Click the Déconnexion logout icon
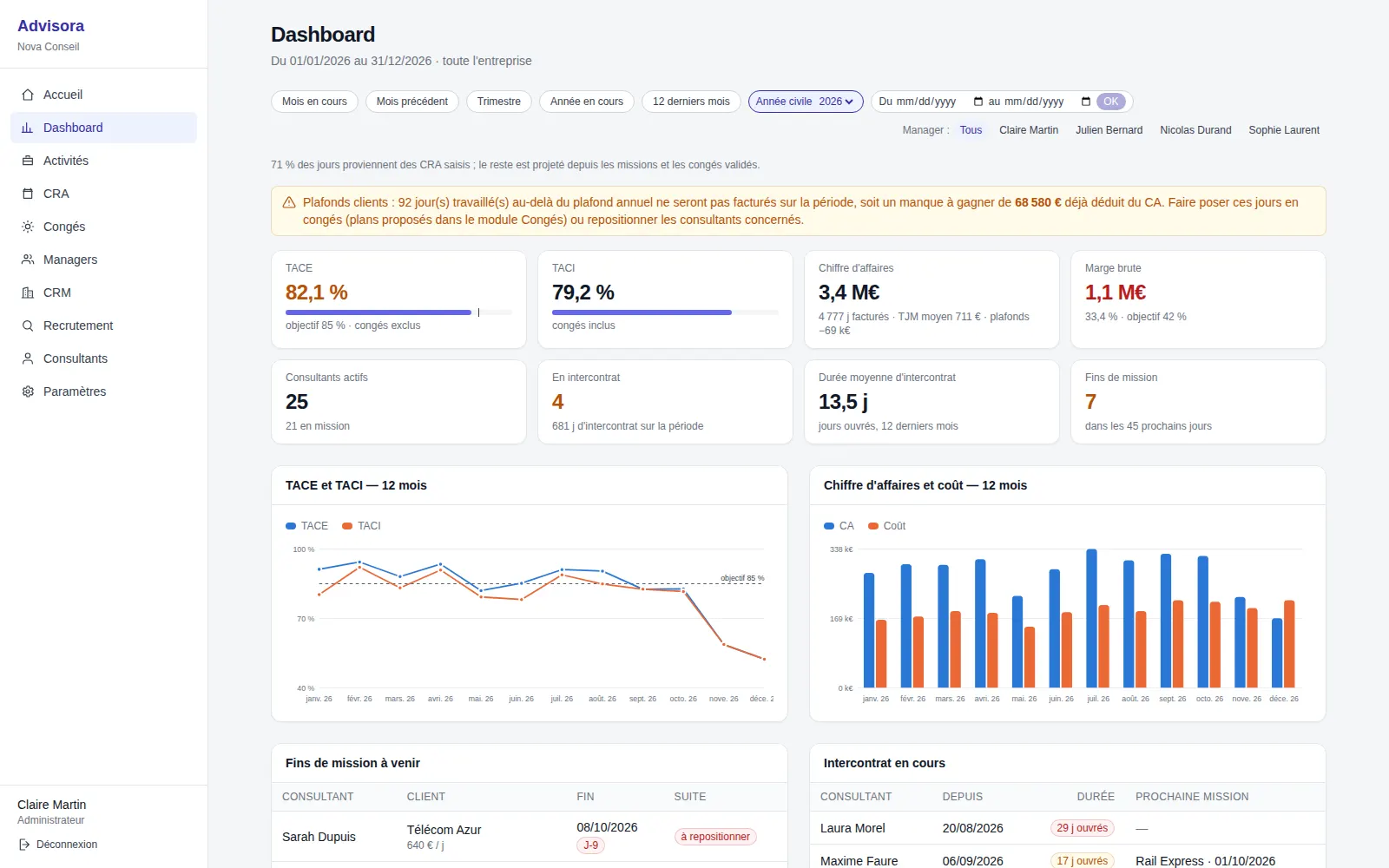The image size is (1389, 868). click(24, 845)
